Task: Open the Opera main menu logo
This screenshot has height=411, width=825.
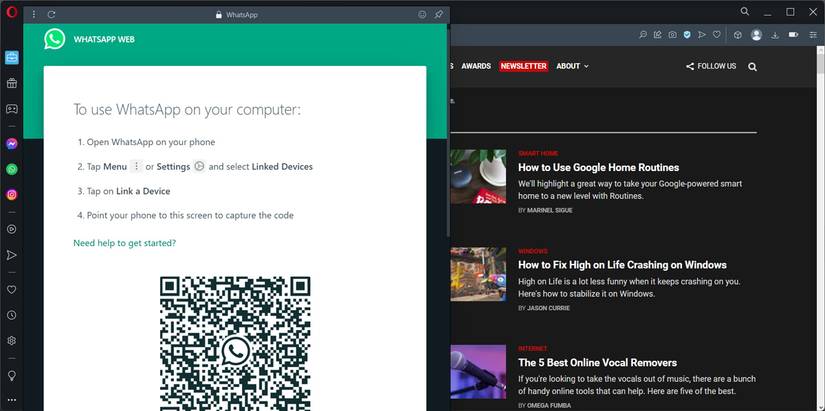Action: (x=12, y=12)
